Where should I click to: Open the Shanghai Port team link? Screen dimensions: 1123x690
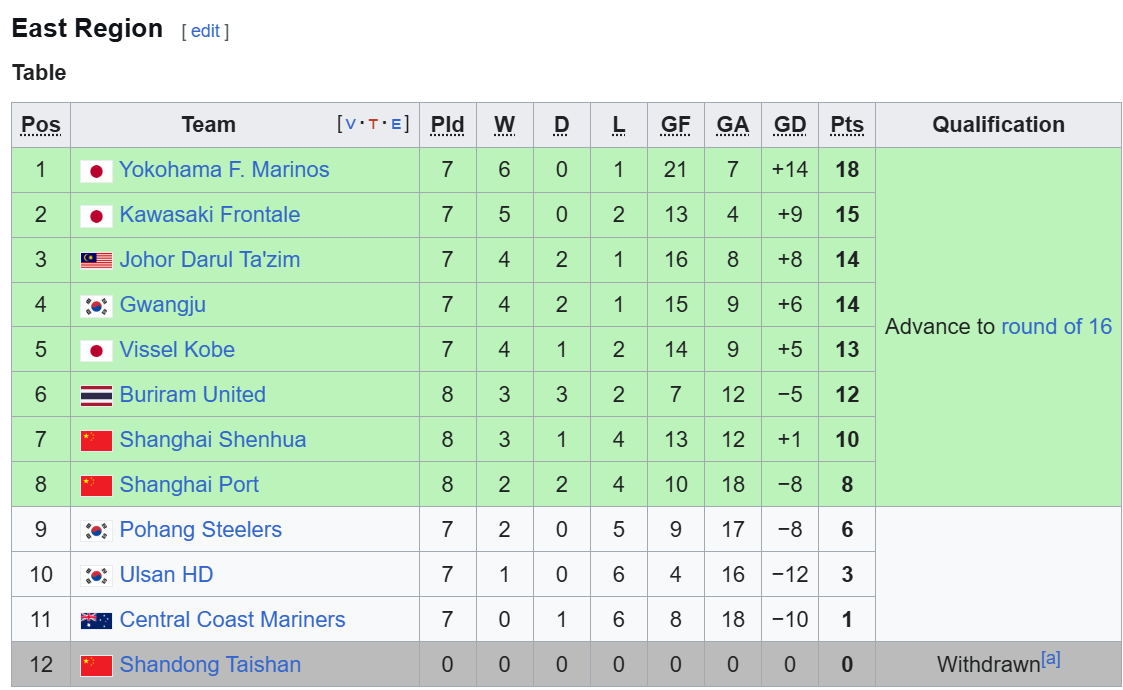click(189, 484)
